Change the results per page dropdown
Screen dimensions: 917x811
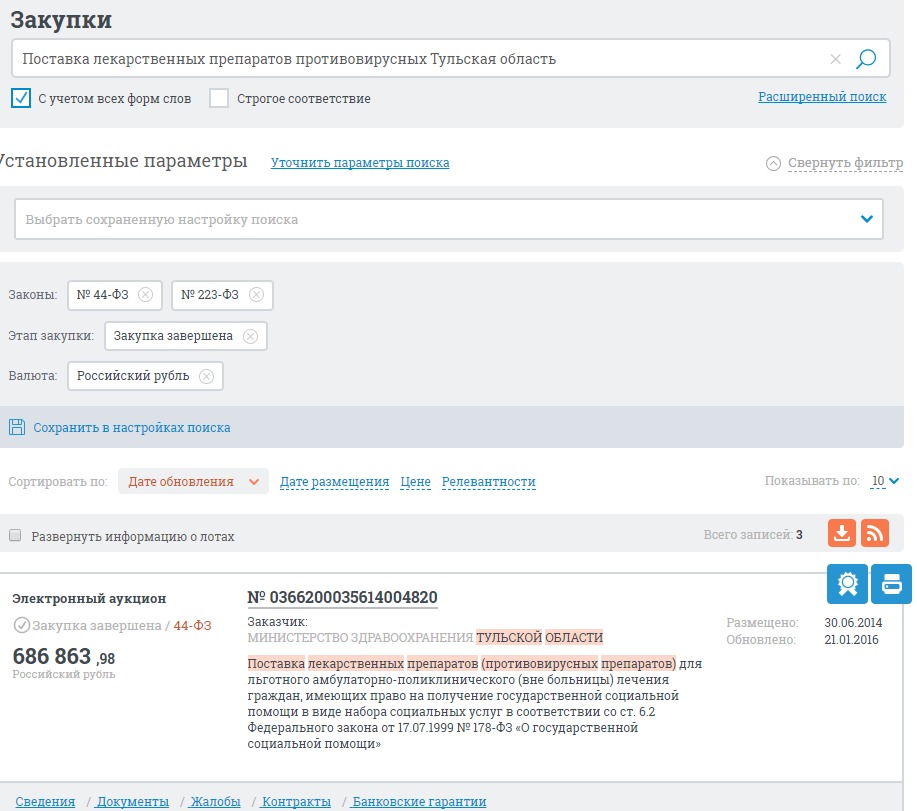tap(884, 481)
